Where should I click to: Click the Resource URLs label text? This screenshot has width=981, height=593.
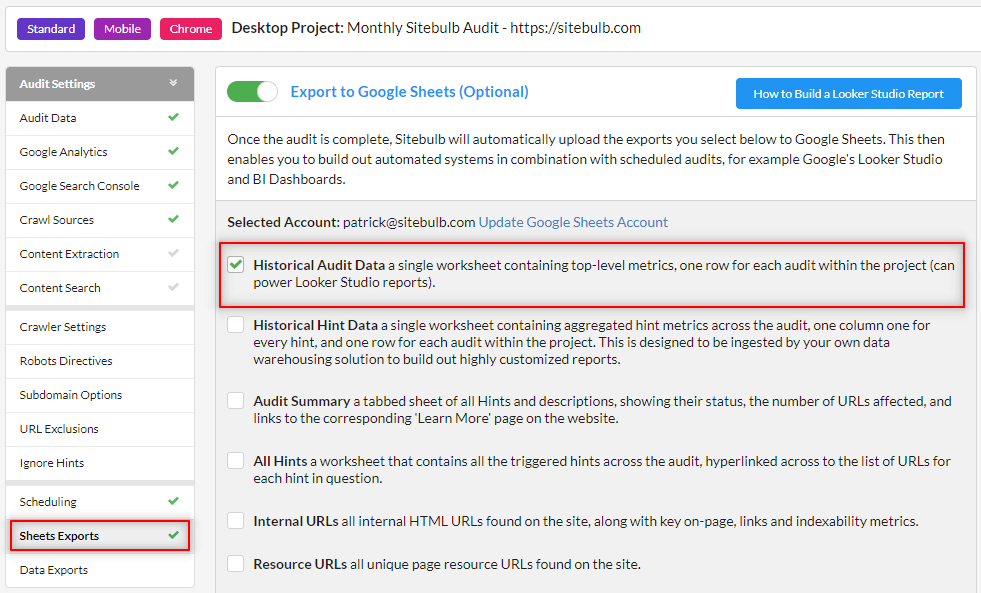[x=300, y=564]
